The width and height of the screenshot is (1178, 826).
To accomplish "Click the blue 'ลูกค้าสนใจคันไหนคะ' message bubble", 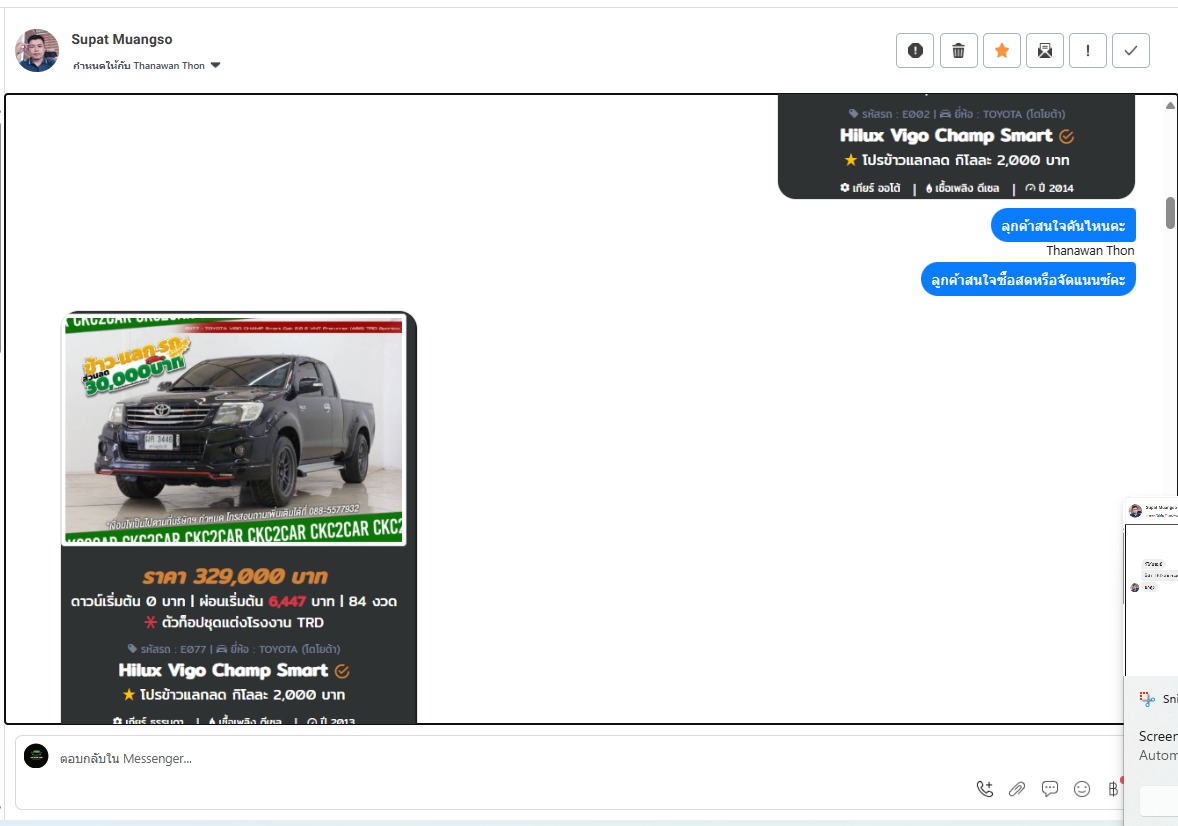I will pyautogui.click(x=1063, y=225).
